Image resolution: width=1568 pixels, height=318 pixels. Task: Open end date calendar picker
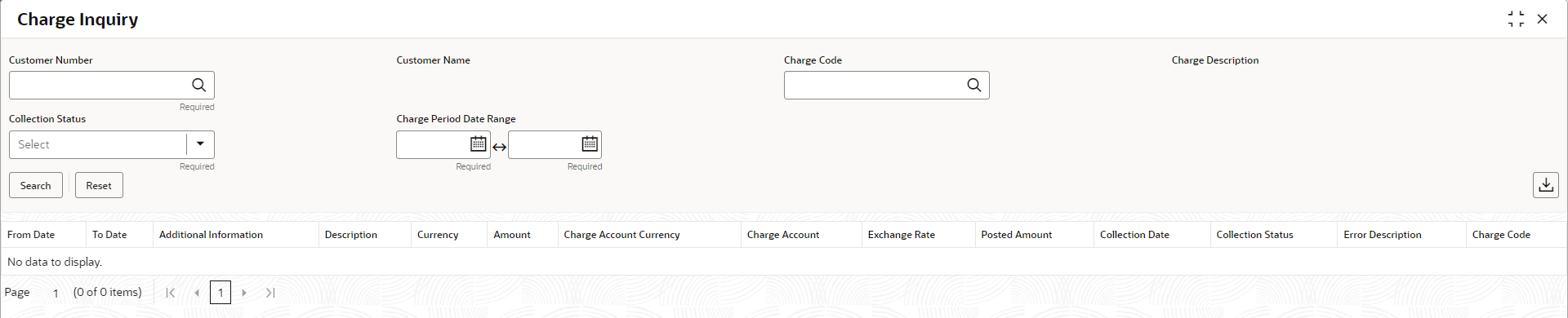click(x=590, y=144)
